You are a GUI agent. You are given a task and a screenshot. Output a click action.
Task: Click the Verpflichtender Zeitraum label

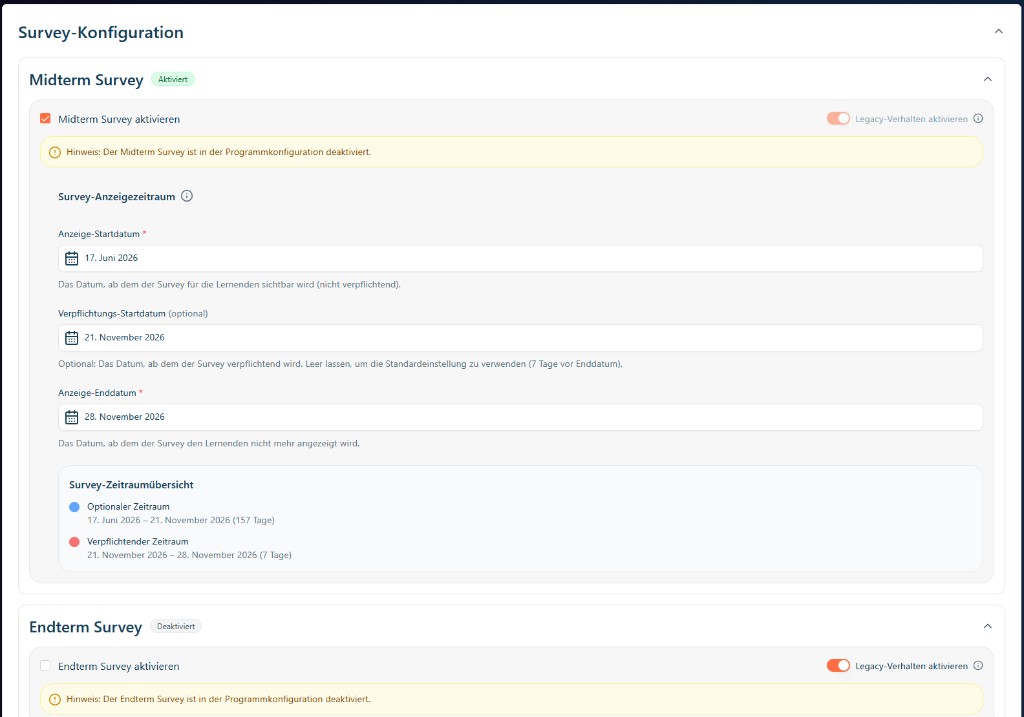(138, 541)
